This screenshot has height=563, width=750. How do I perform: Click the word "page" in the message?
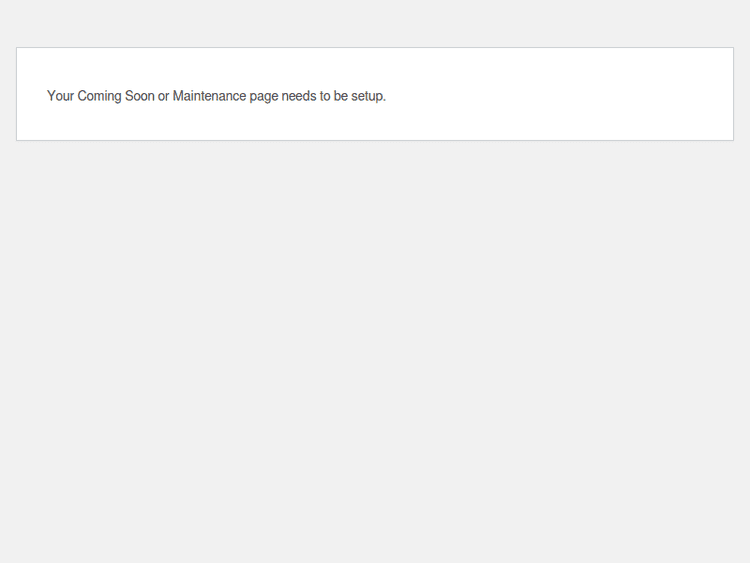point(264,97)
